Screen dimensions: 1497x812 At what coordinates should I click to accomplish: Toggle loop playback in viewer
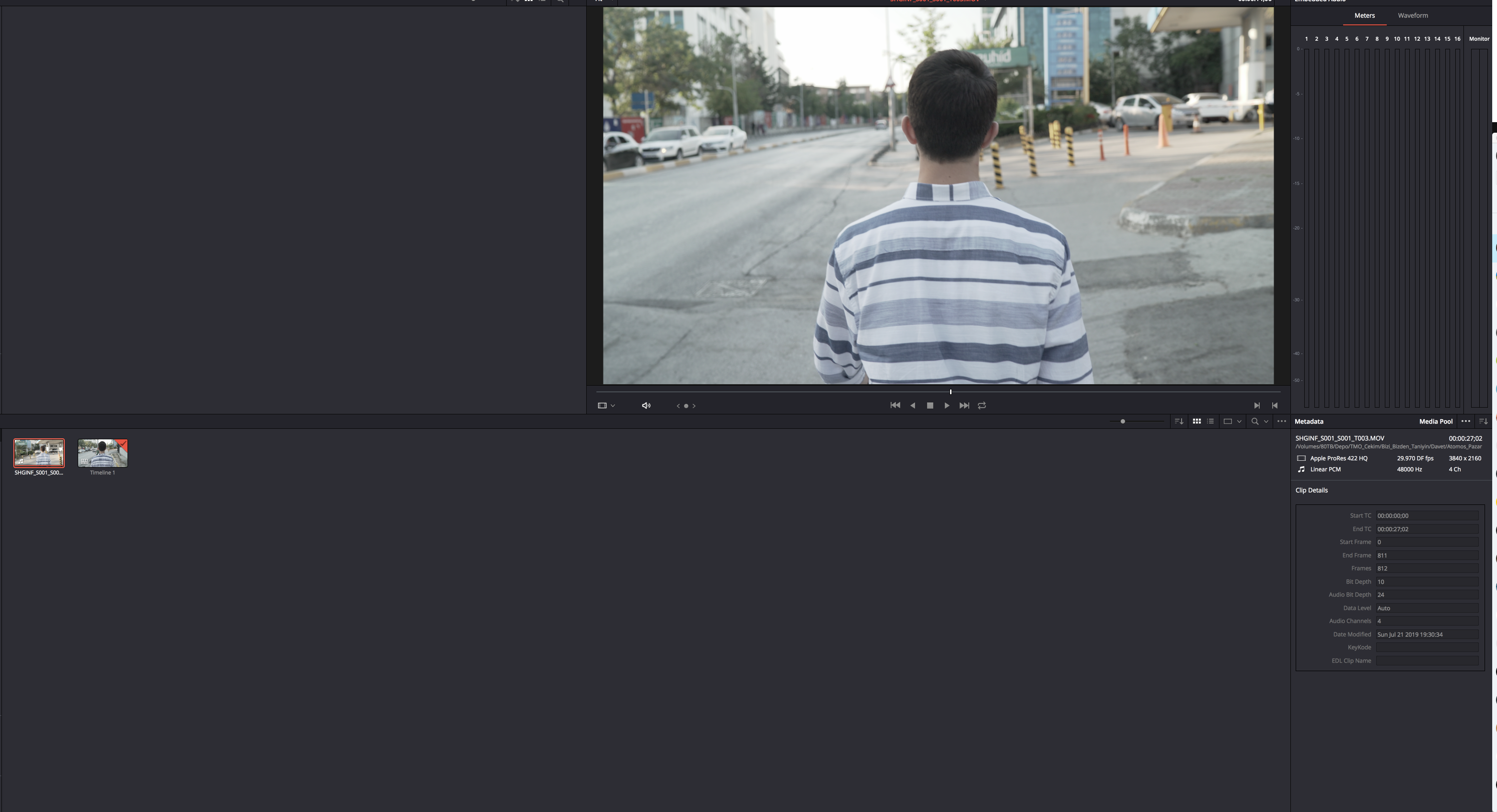982,405
